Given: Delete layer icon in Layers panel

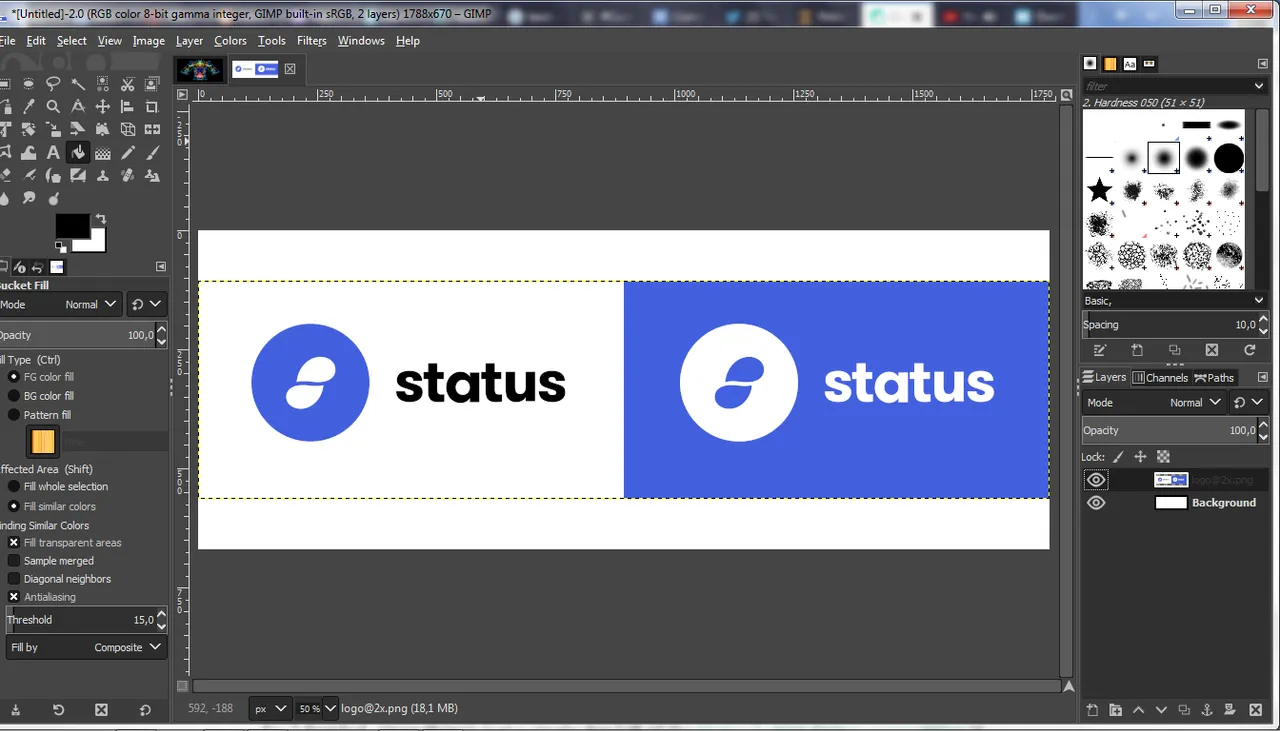Looking at the screenshot, I should click(1256, 710).
